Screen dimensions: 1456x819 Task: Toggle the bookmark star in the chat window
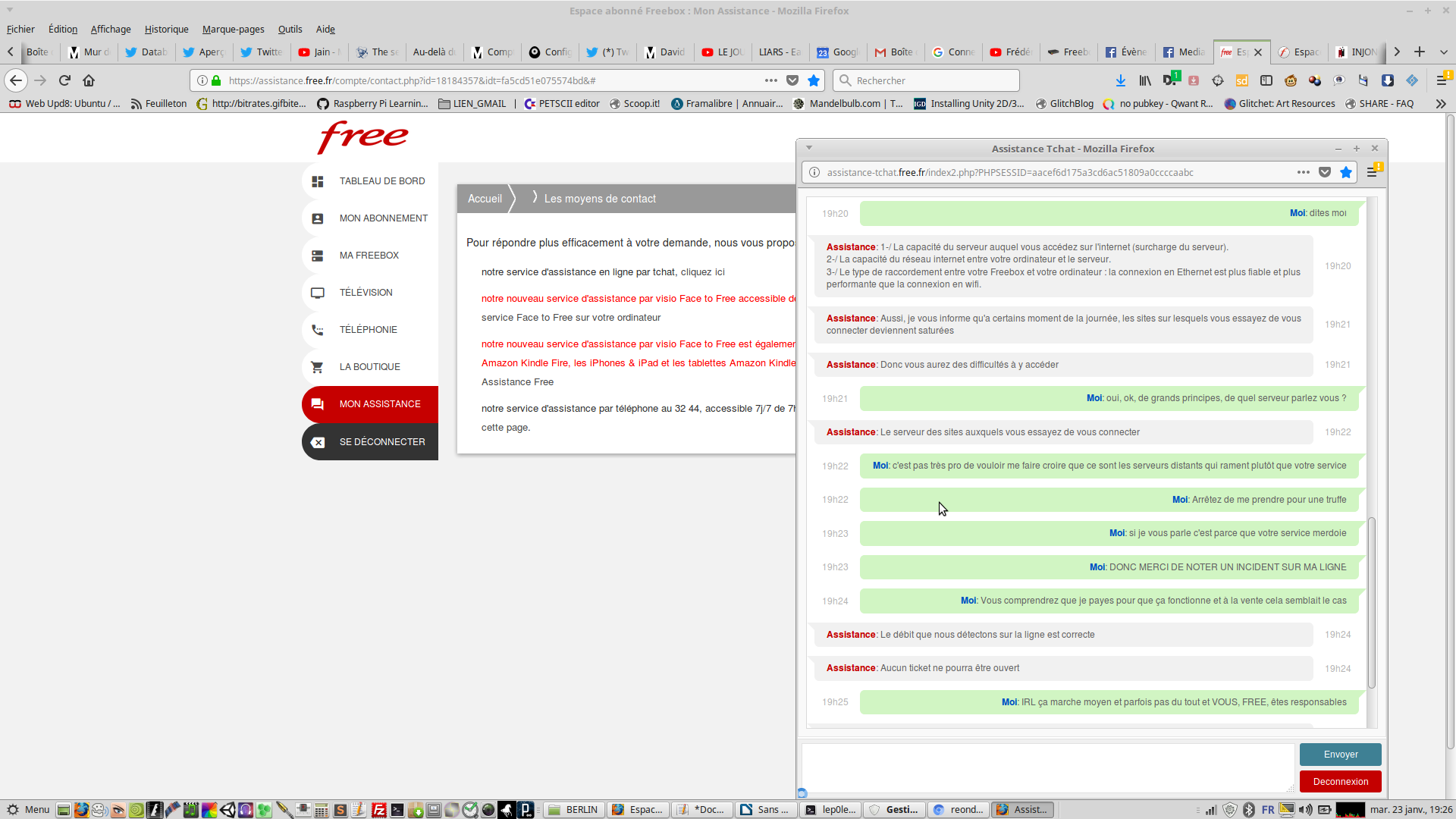coord(1346,173)
